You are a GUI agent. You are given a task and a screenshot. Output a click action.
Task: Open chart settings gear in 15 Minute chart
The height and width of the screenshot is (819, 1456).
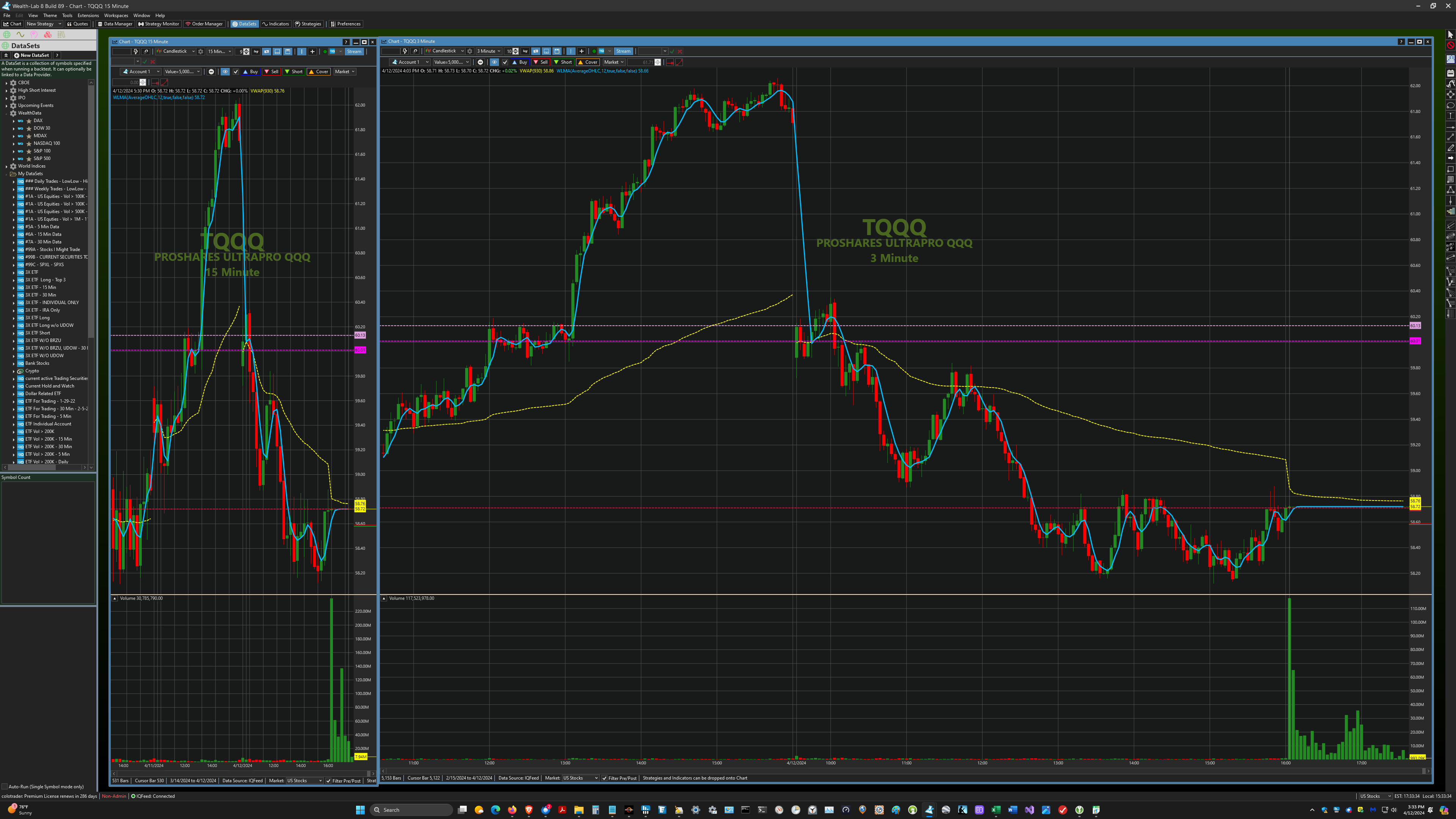(x=200, y=52)
